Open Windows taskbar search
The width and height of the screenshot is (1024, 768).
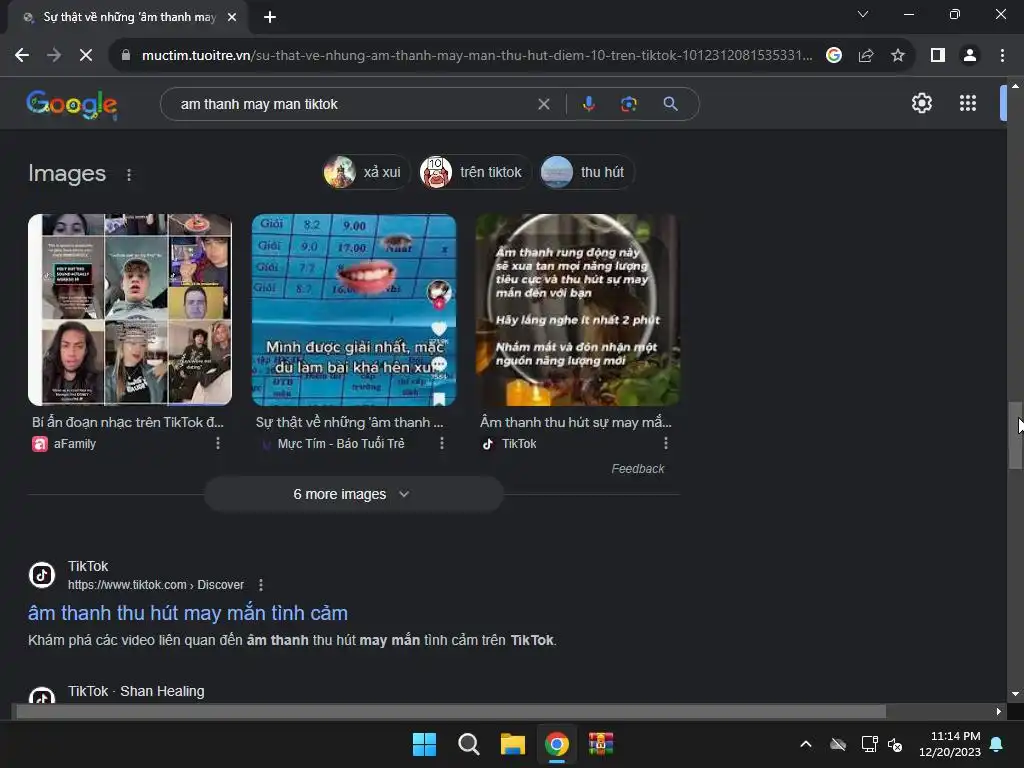[x=468, y=744]
